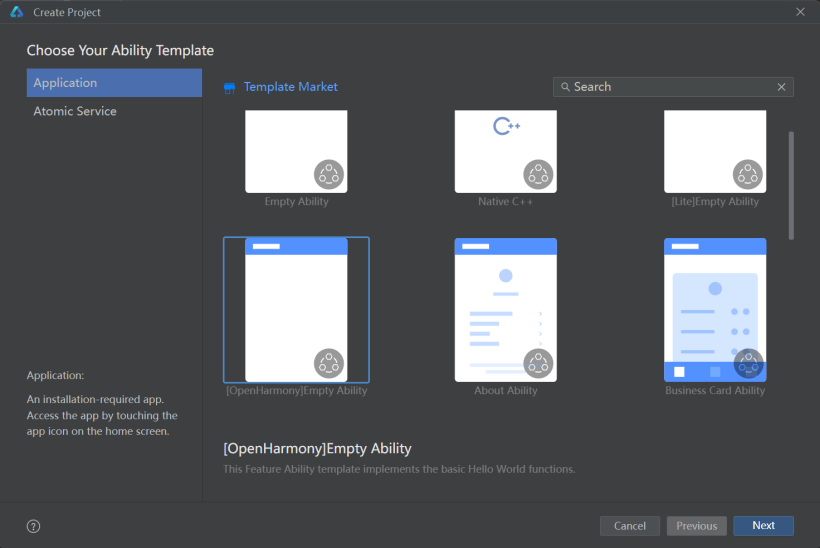
Task: Go back with the Previous button
Action: coord(697,526)
